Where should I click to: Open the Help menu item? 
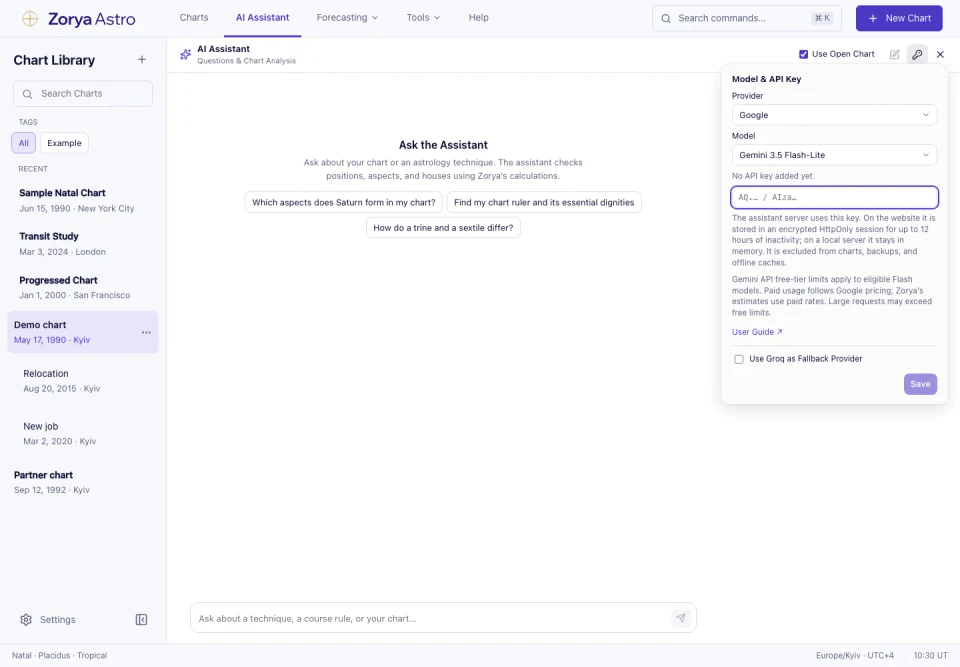click(479, 18)
